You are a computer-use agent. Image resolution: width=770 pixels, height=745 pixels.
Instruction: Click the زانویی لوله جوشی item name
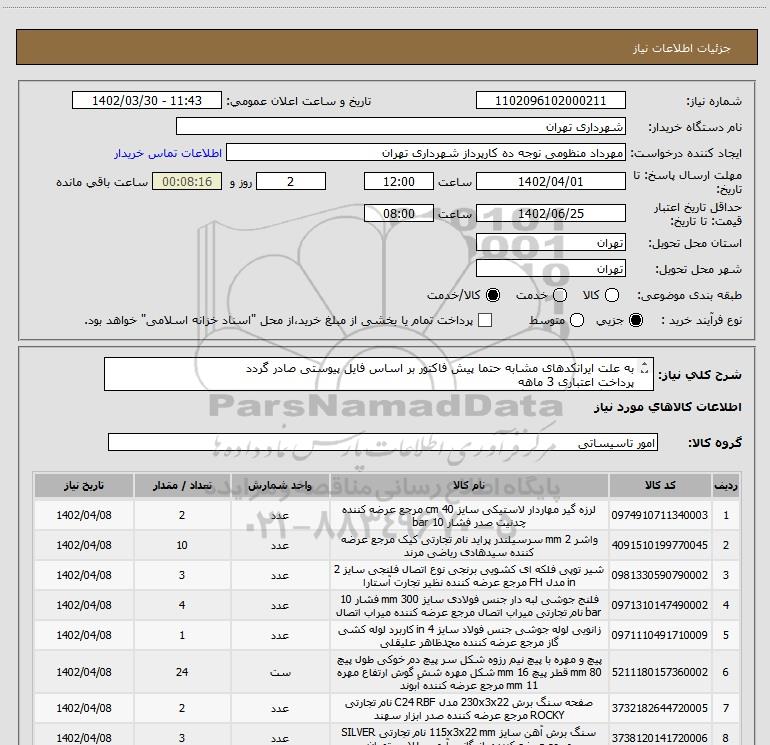pos(469,635)
